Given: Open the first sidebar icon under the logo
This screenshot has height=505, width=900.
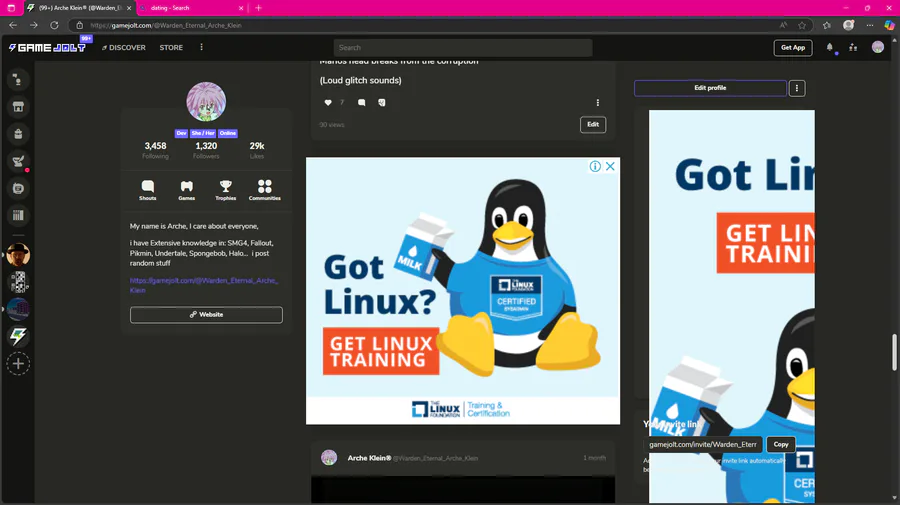Looking at the screenshot, I should point(18,80).
